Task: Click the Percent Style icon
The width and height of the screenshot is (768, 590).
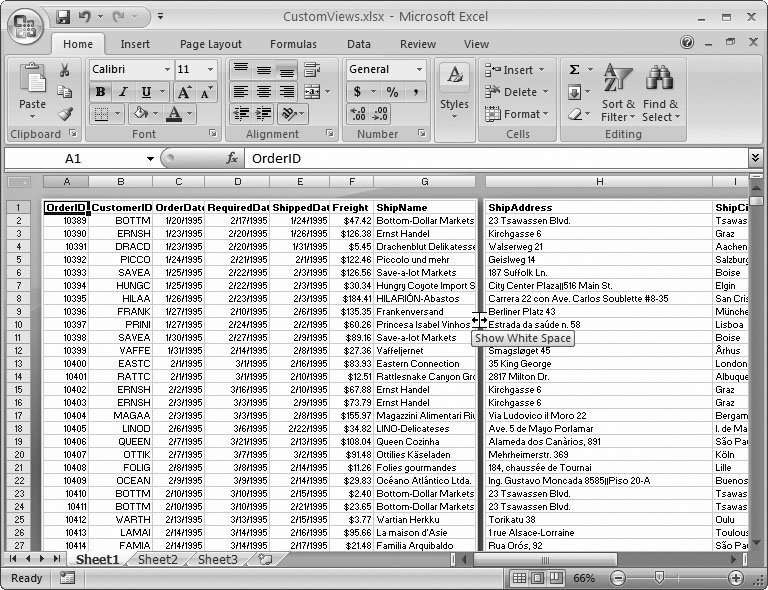Action: pos(392,92)
